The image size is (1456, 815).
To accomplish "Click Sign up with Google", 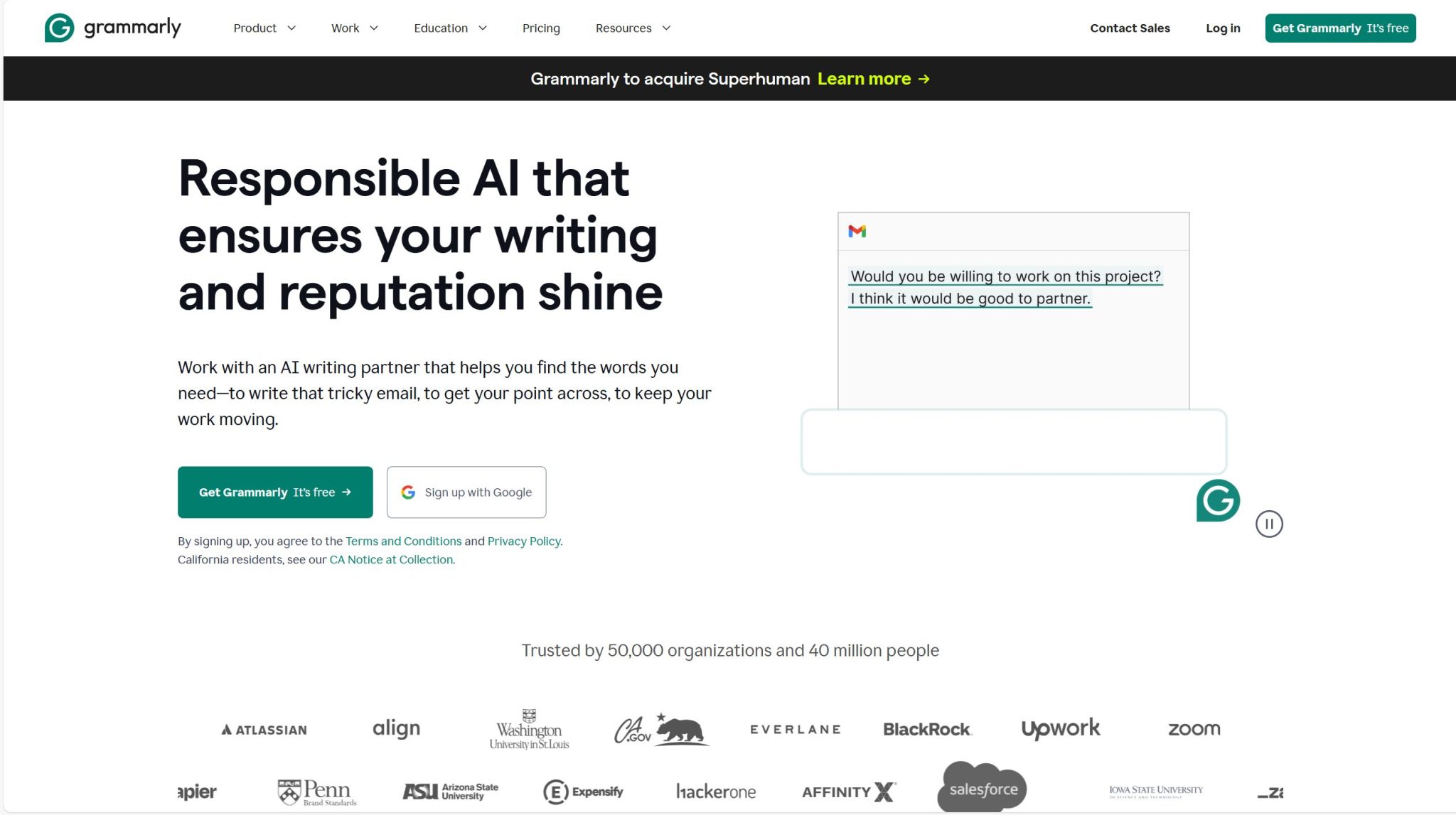I will 466,492.
